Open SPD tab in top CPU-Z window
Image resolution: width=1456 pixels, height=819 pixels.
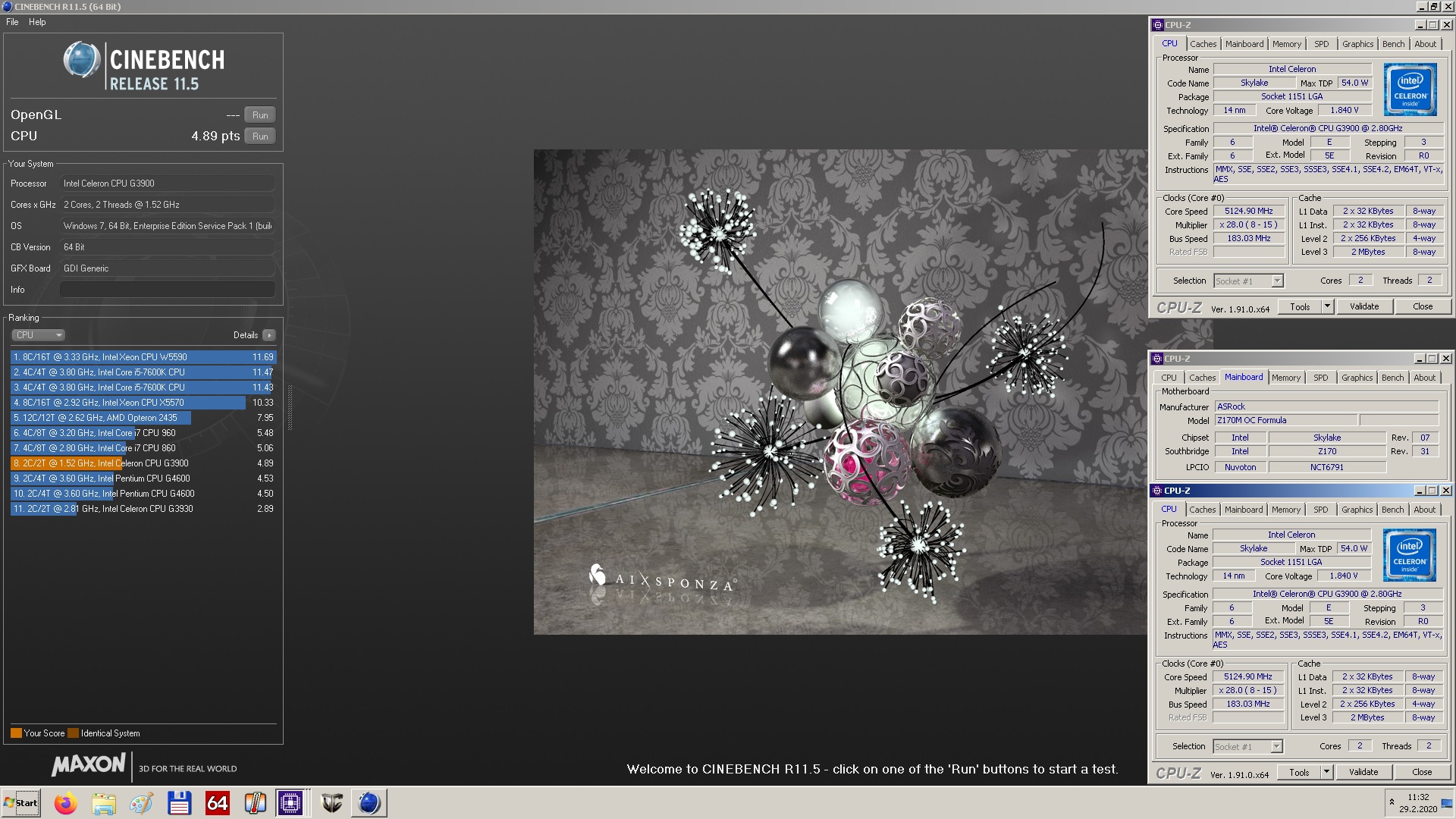[1322, 44]
